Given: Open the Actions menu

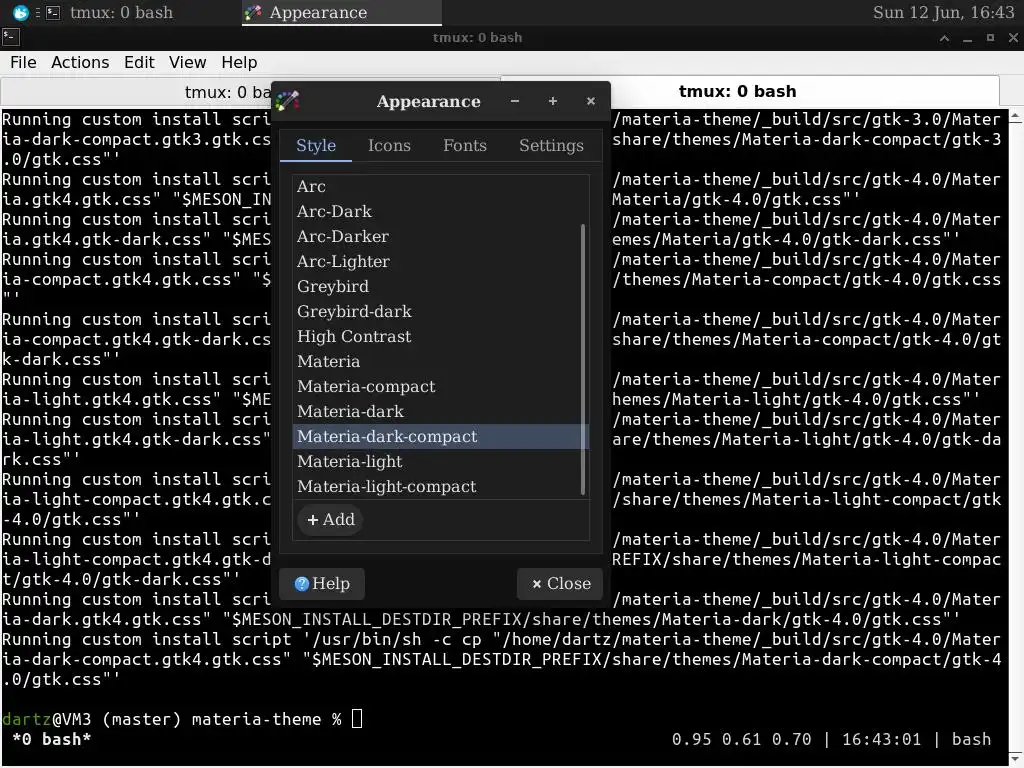Looking at the screenshot, I should pos(80,63).
